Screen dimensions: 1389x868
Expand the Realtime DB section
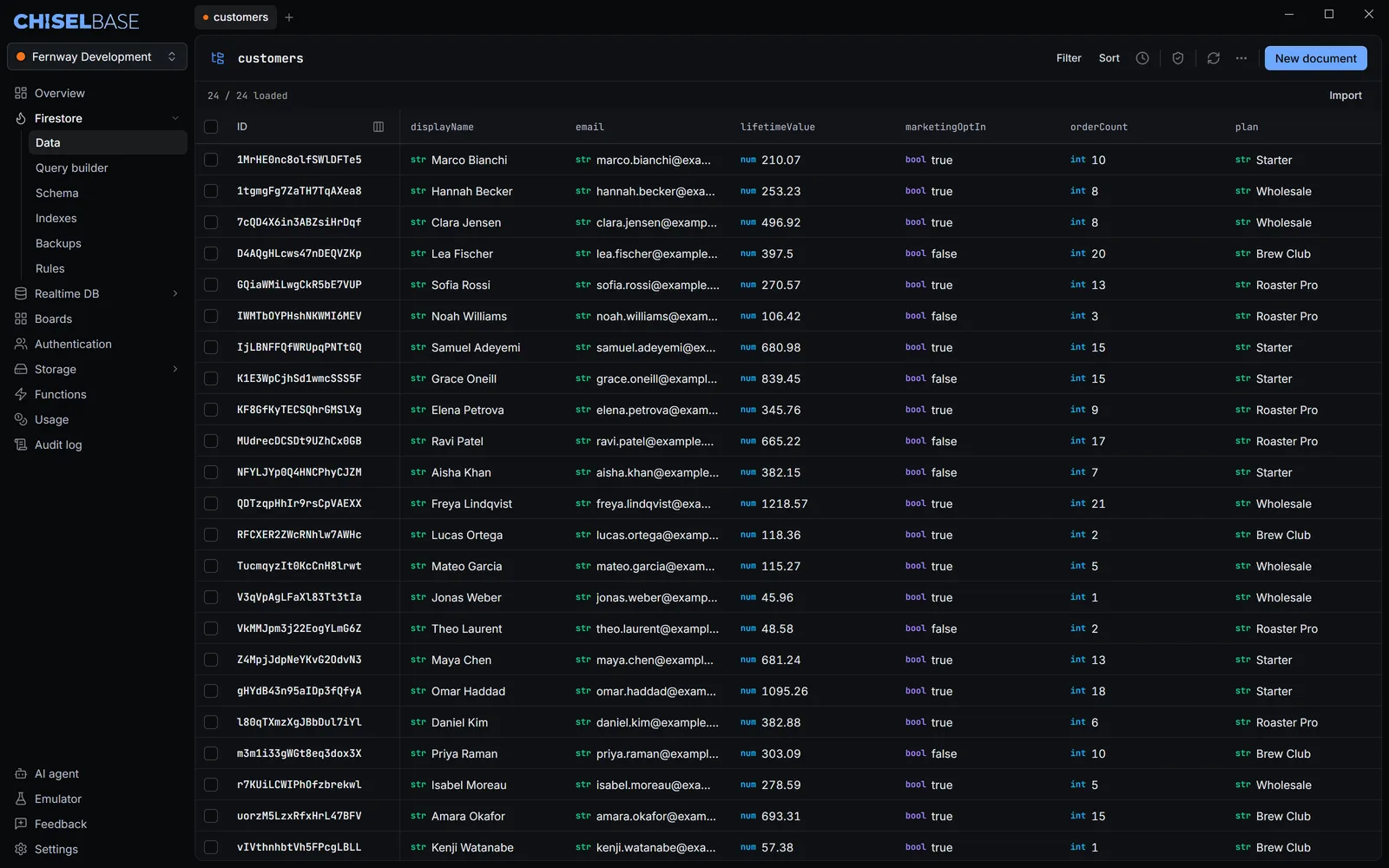(175, 293)
